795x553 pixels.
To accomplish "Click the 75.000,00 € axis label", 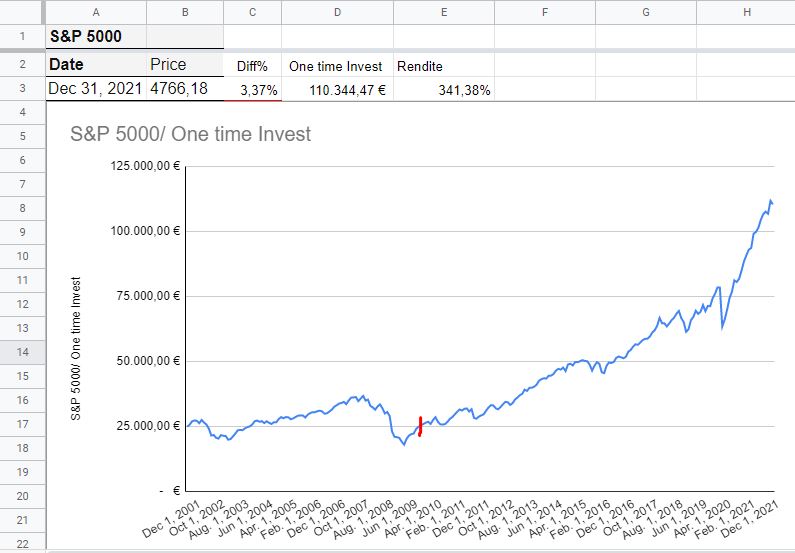I will tap(149, 296).
